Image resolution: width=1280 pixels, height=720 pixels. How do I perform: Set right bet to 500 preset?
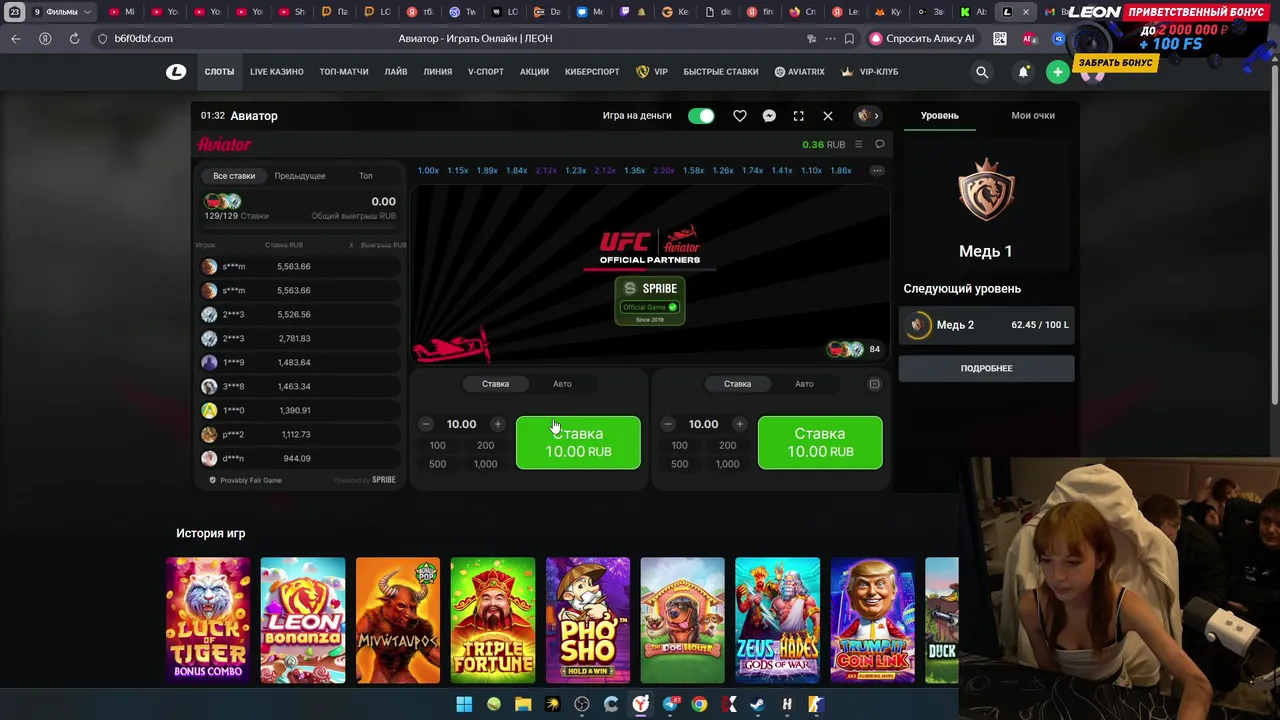(x=680, y=464)
